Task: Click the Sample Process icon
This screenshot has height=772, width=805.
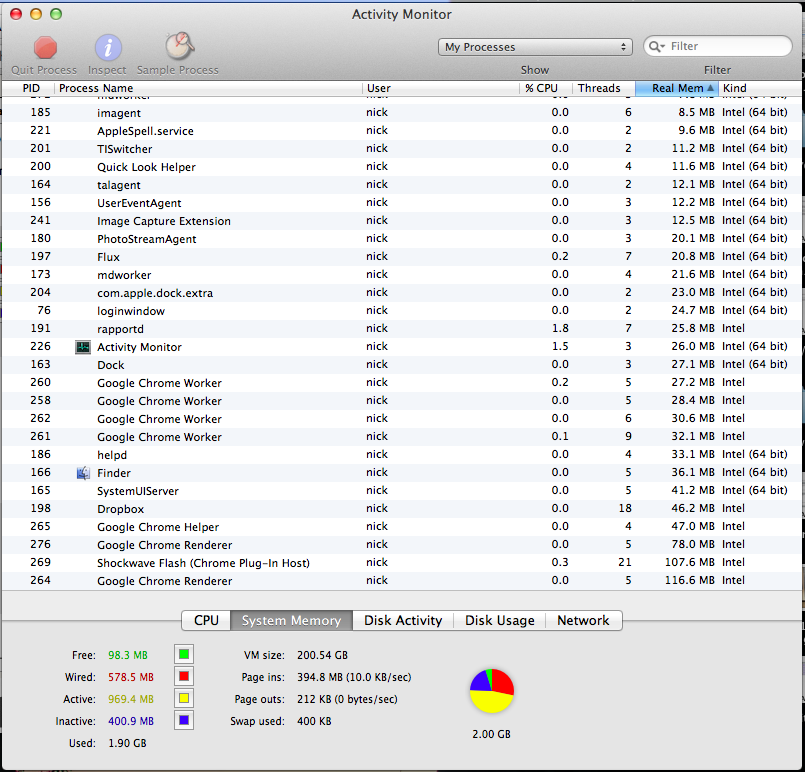Action: coord(179,47)
